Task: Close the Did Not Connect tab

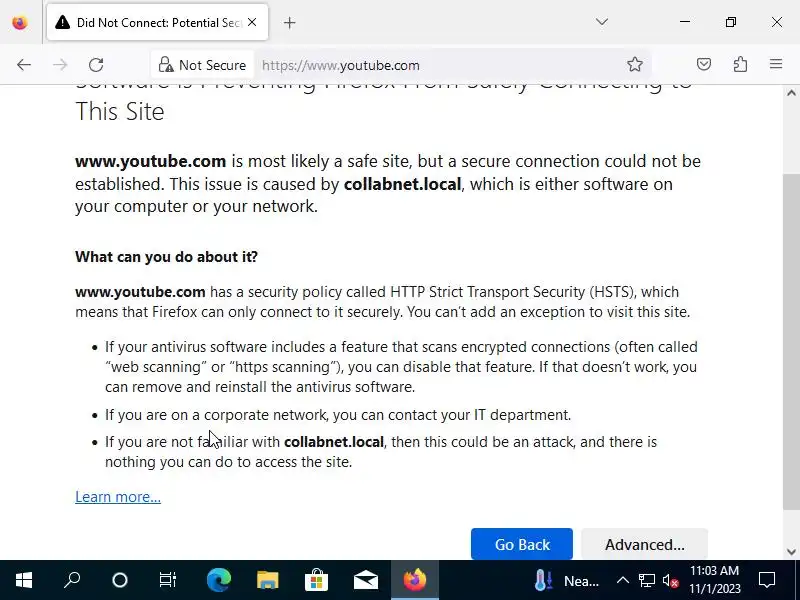Action: [x=252, y=22]
